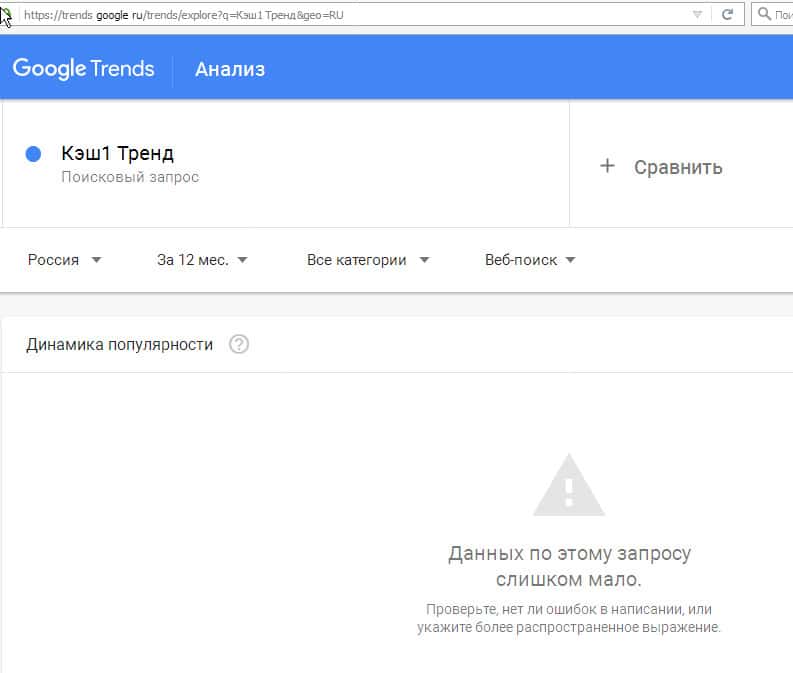Viewport: 793px width, 673px height.
Task: Click the plus icon beside Сравнить
Action: coord(607,166)
